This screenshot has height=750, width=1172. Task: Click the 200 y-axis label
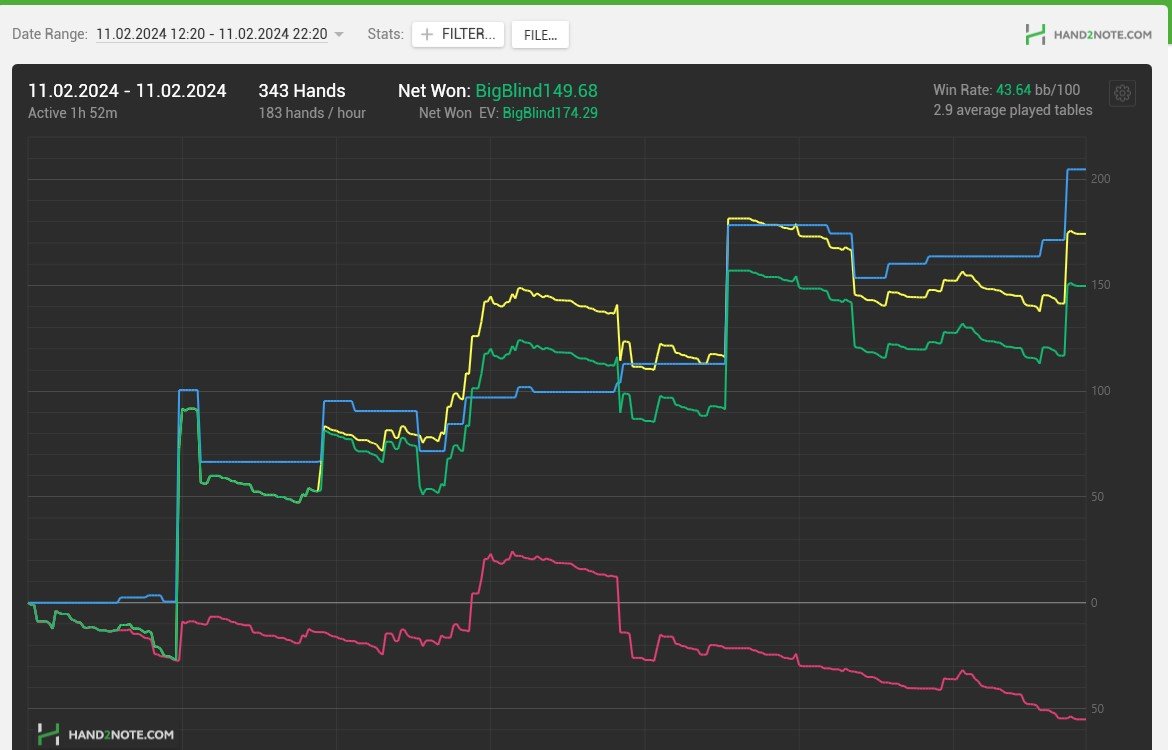(x=1100, y=179)
